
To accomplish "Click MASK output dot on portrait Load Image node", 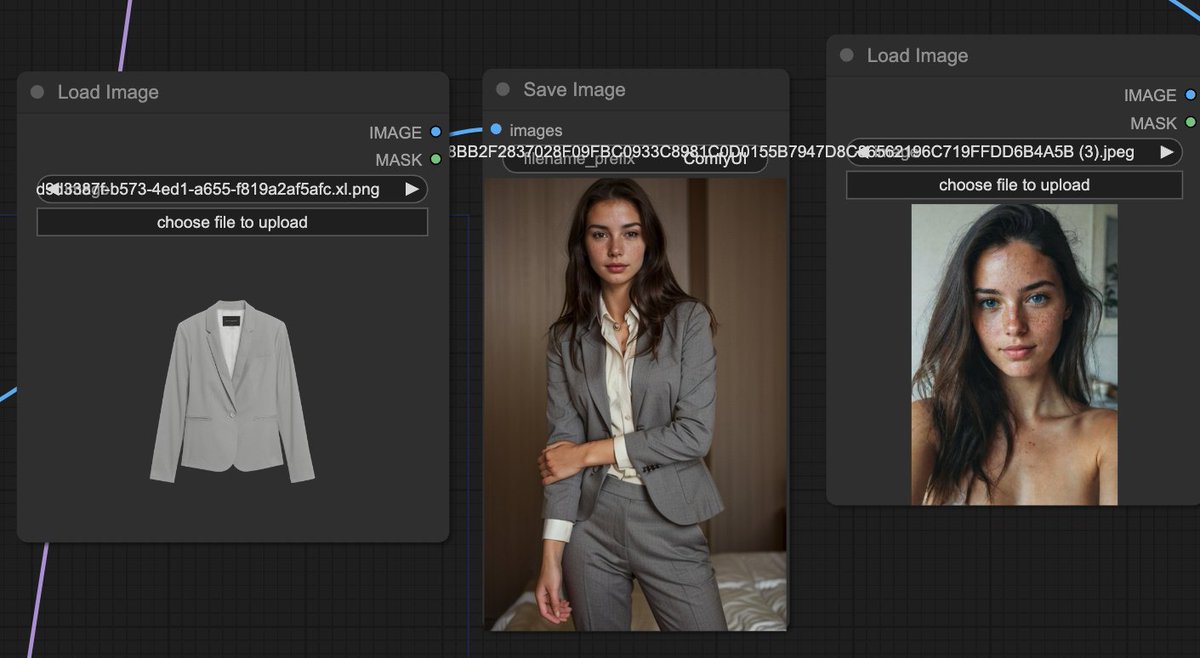I will (x=1190, y=122).
